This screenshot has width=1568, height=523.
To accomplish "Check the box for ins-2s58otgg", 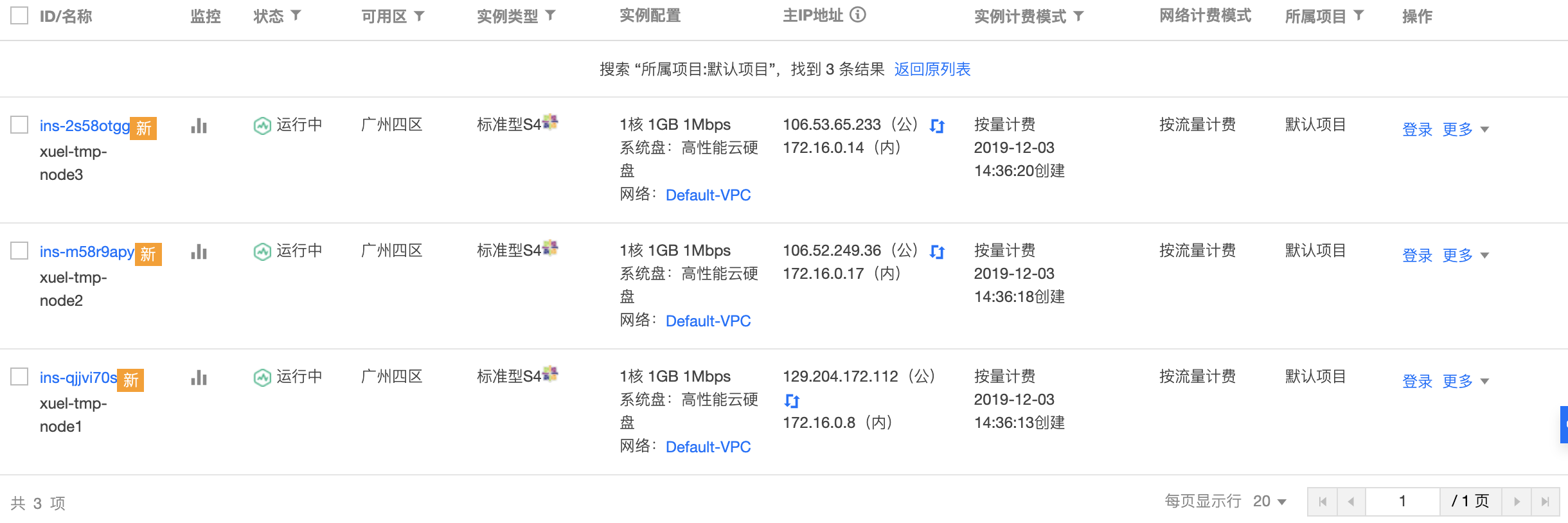I will (x=19, y=125).
